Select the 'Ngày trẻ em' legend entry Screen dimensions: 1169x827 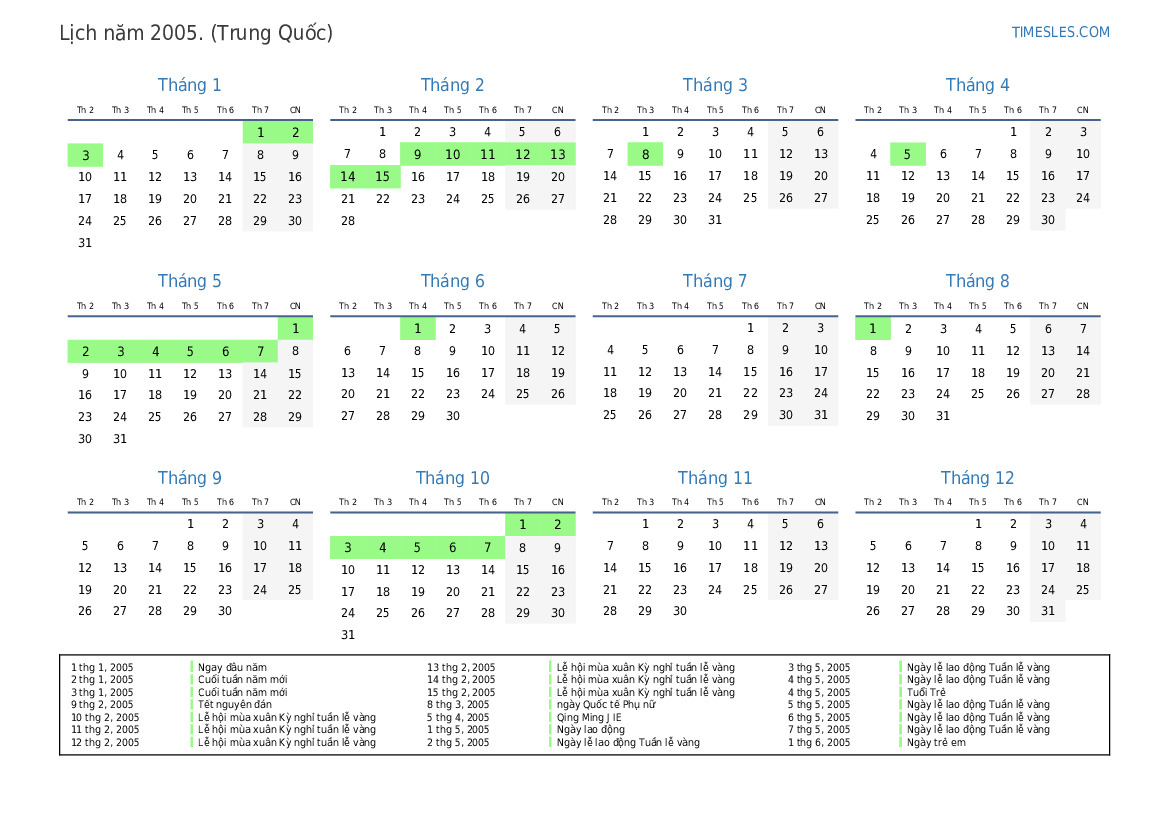pyautogui.click(x=936, y=742)
